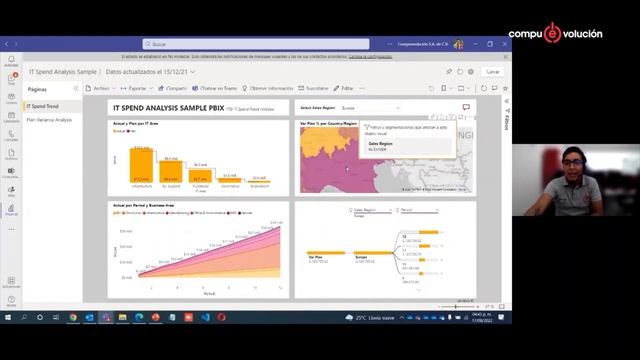This screenshot has height=360, width=640.
Task: Open the Apps (Aplicaciones) store icon
Action: point(11,282)
